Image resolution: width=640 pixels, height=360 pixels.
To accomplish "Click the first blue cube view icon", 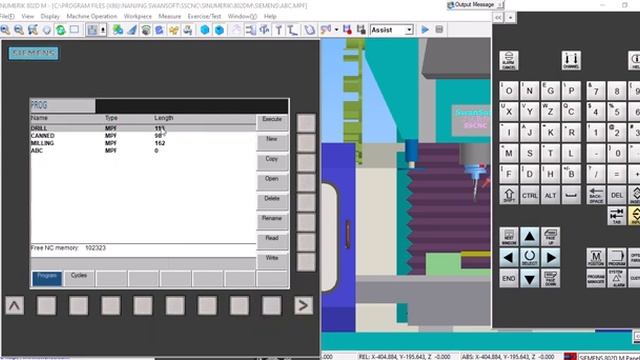I will pos(205,30).
